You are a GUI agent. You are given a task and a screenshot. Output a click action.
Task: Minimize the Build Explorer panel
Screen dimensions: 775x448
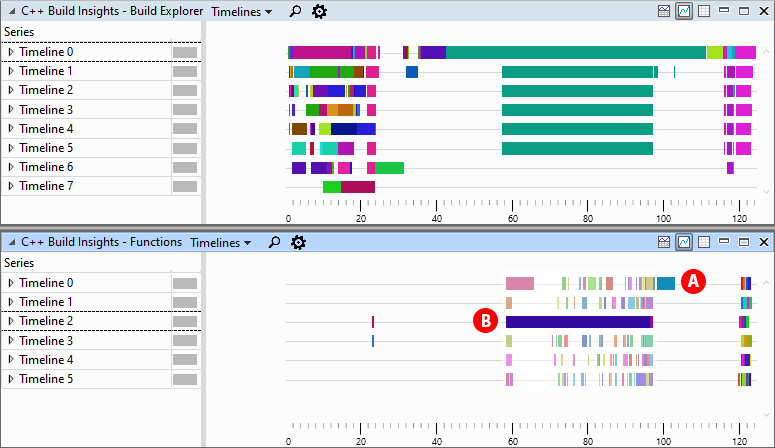click(724, 11)
